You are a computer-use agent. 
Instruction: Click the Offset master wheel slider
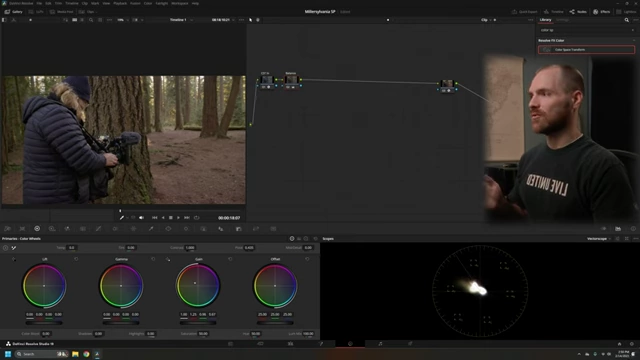[x=275, y=323]
